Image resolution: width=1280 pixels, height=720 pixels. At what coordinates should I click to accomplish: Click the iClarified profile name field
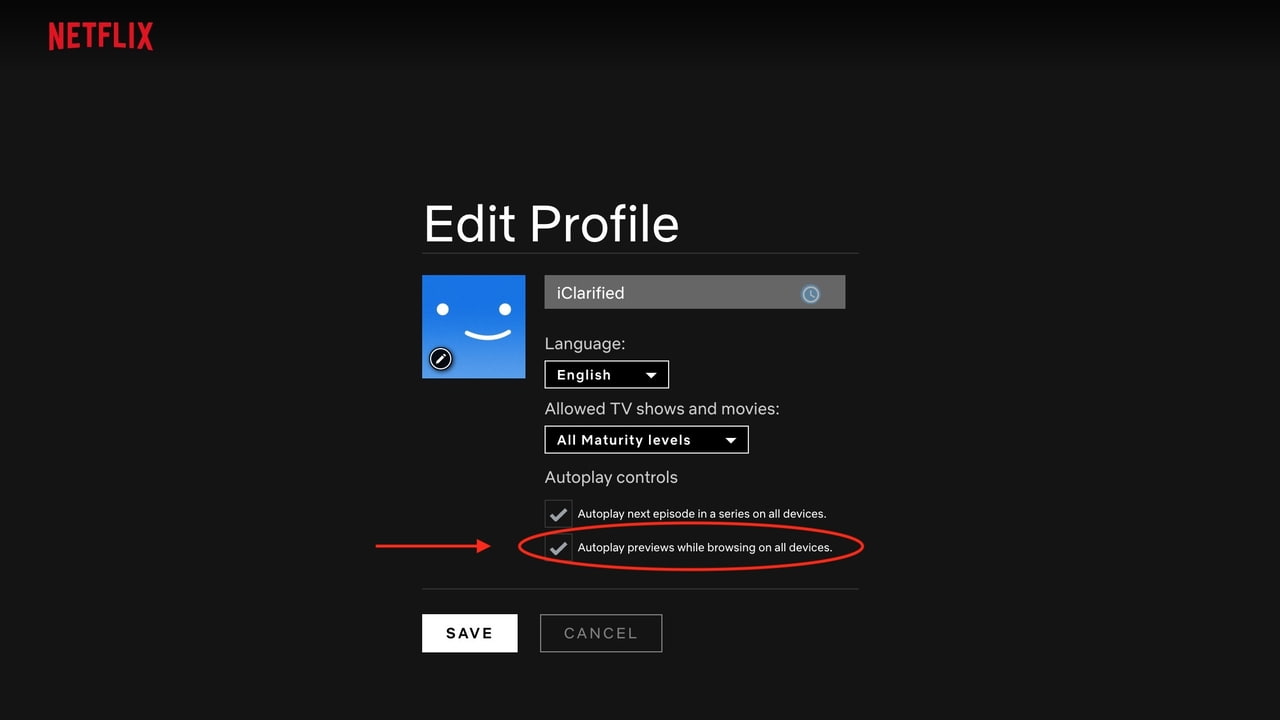695,292
